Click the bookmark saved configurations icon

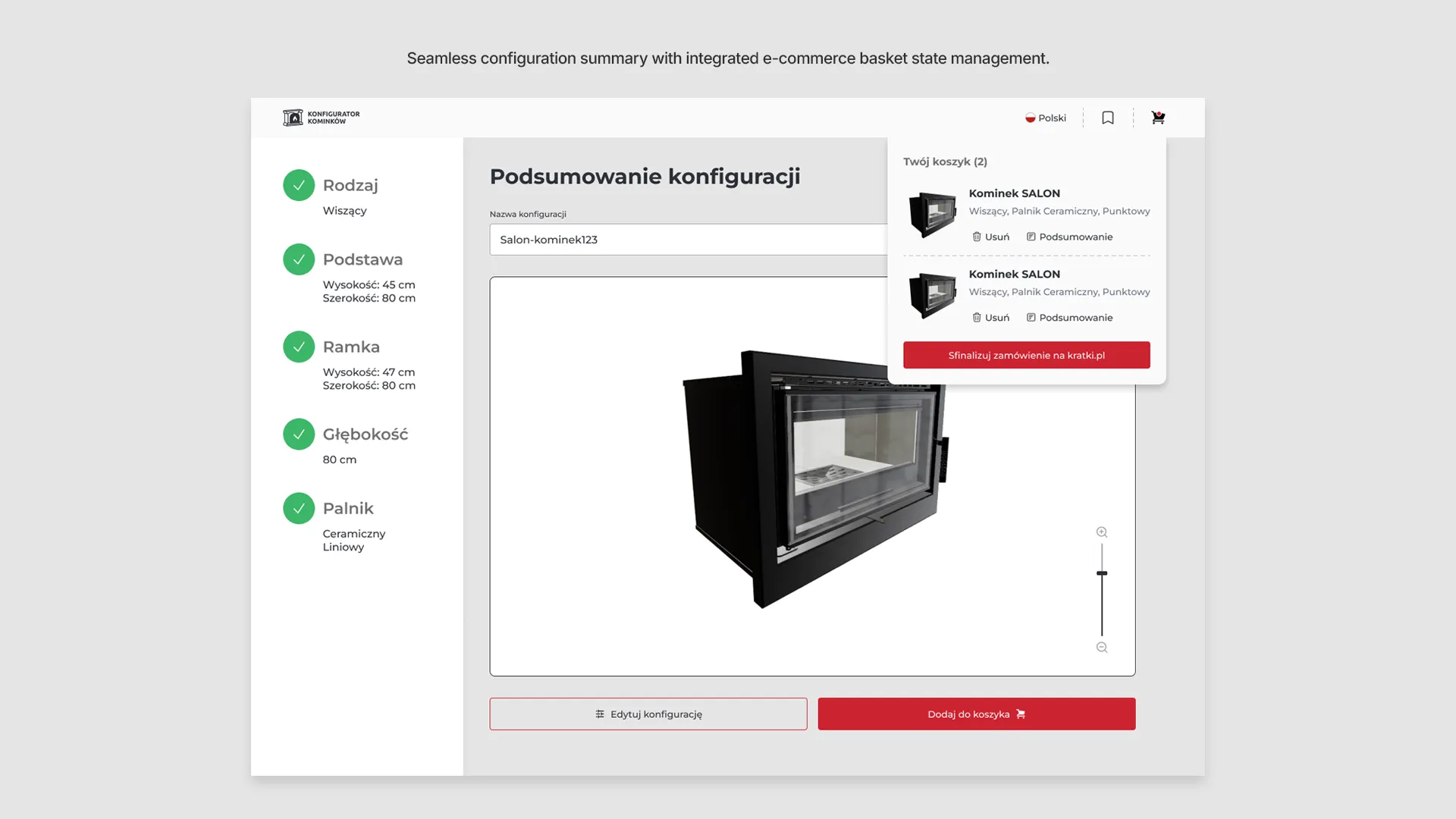tap(1108, 118)
